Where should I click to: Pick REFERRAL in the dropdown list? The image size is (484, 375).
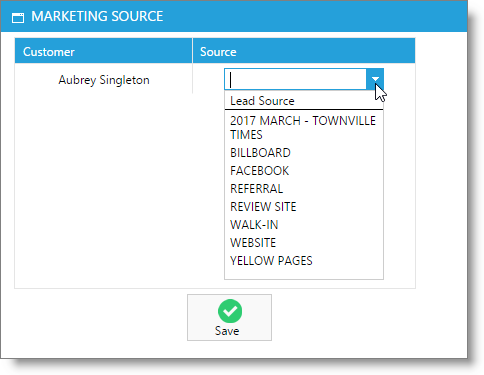pyautogui.click(x=303, y=189)
